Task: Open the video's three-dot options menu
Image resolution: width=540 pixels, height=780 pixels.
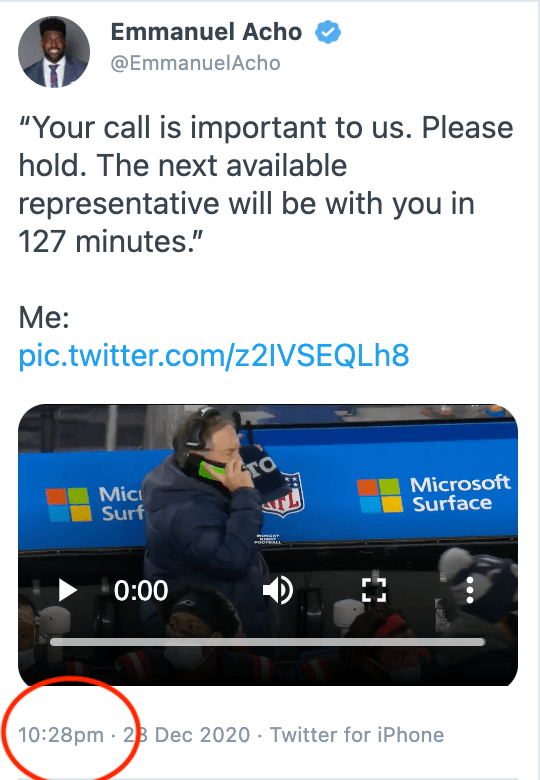Action: 469,590
